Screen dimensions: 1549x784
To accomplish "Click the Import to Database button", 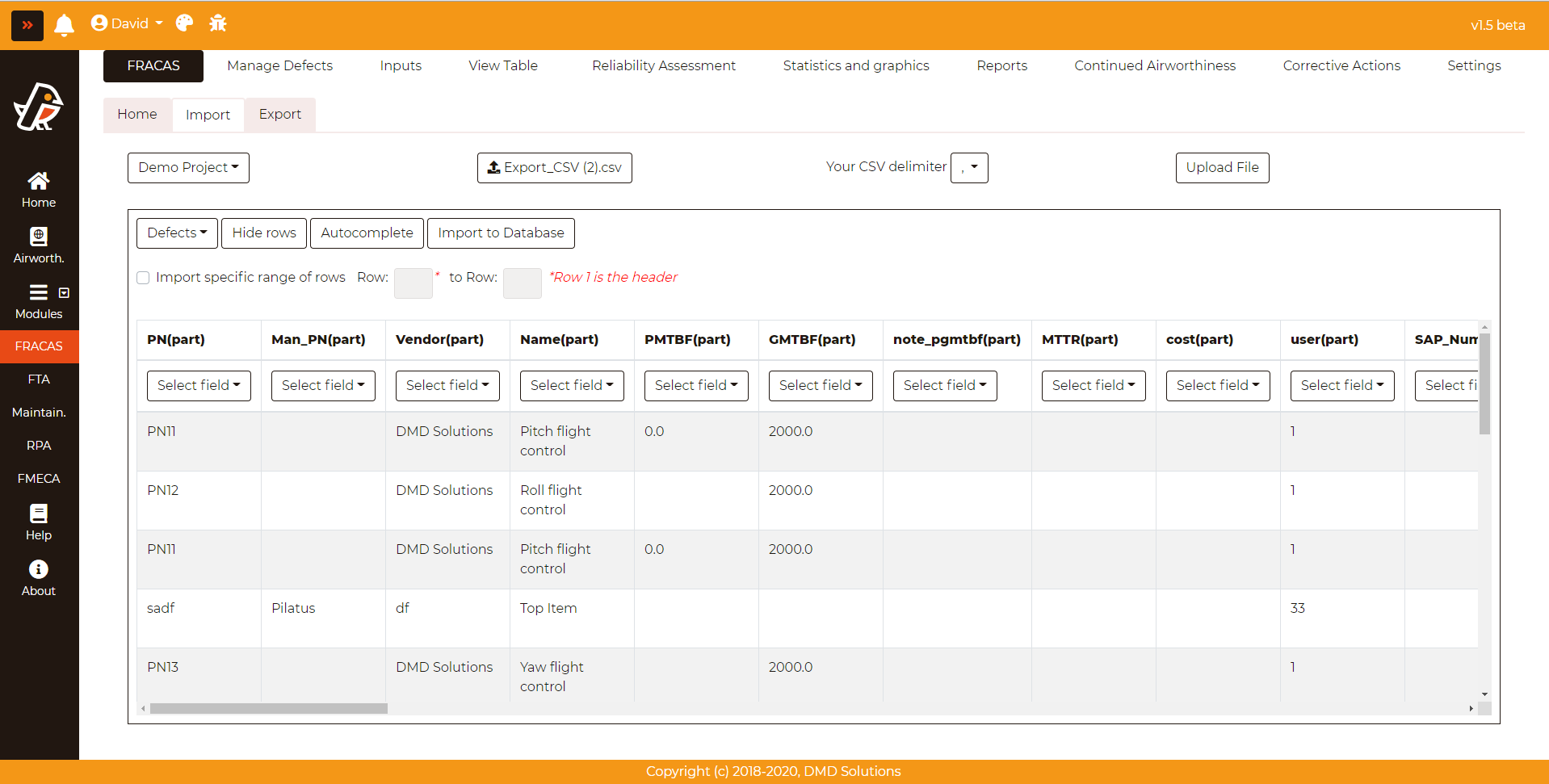I will (x=501, y=233).
